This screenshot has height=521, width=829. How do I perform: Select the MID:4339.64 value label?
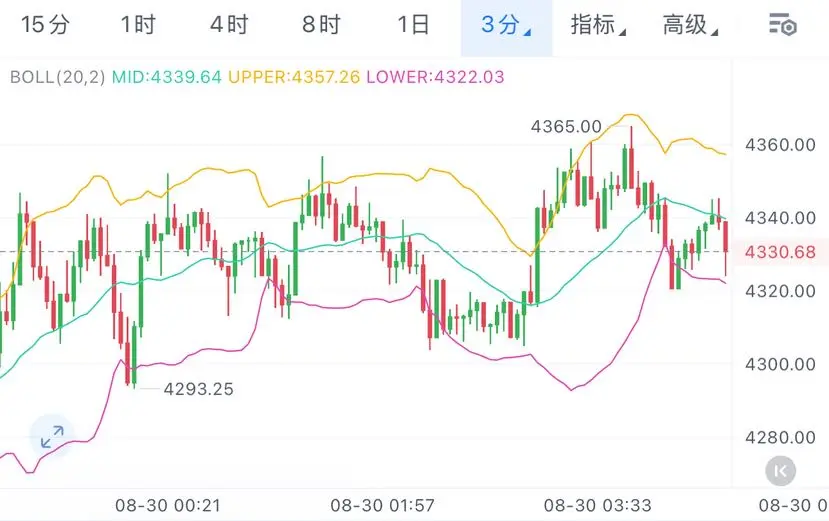pos(167,77)
